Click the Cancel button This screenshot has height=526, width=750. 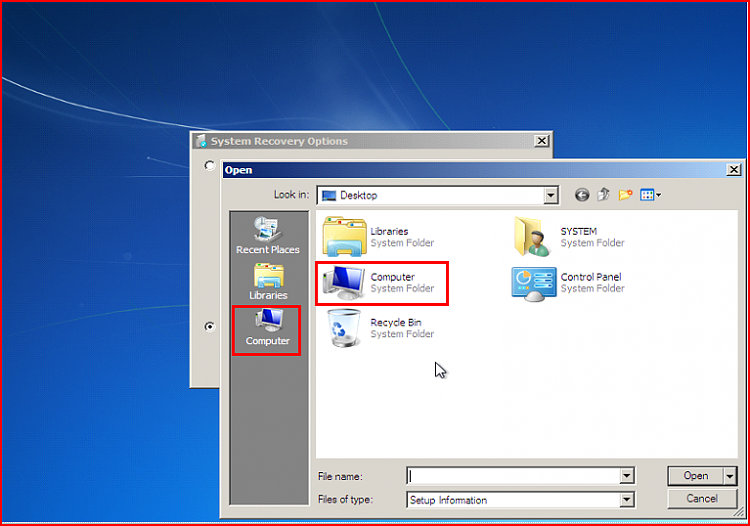click(x=702, y=499)
